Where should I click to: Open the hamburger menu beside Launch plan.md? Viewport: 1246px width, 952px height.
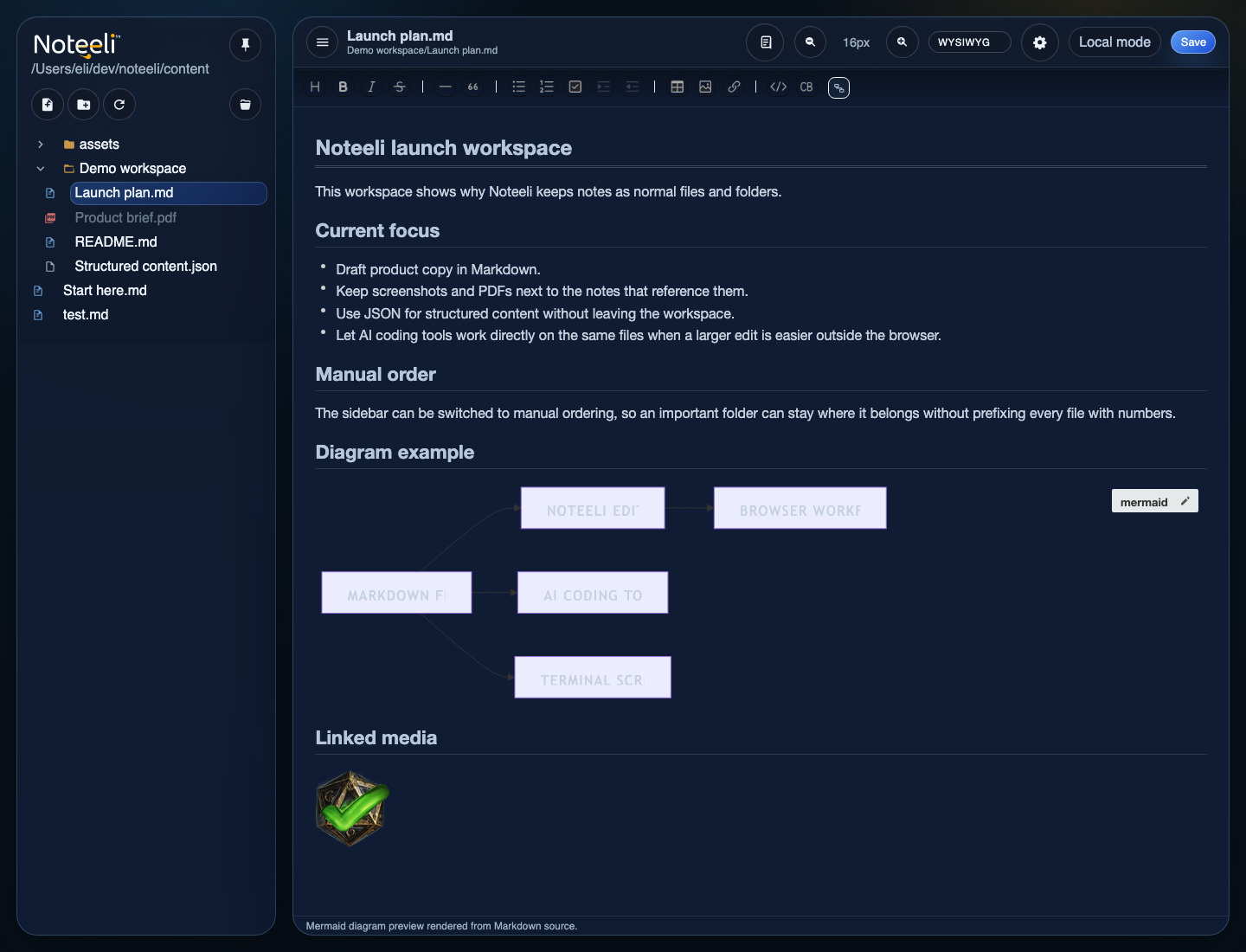click(x=322, y=42)
